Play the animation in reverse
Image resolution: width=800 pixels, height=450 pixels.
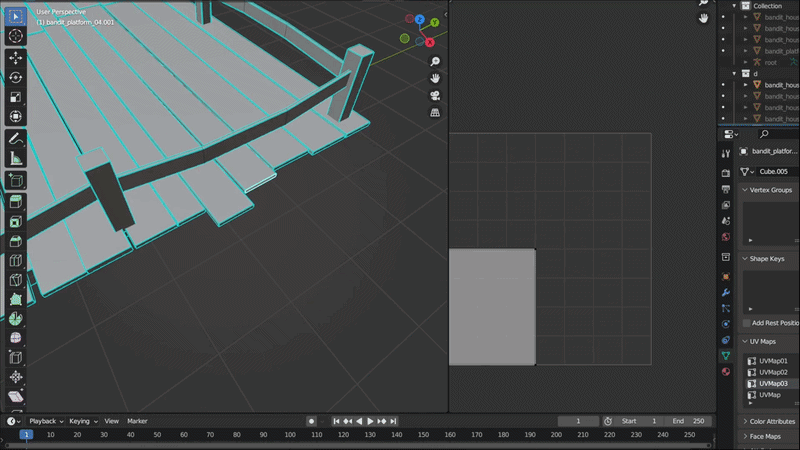click(359, 421)
